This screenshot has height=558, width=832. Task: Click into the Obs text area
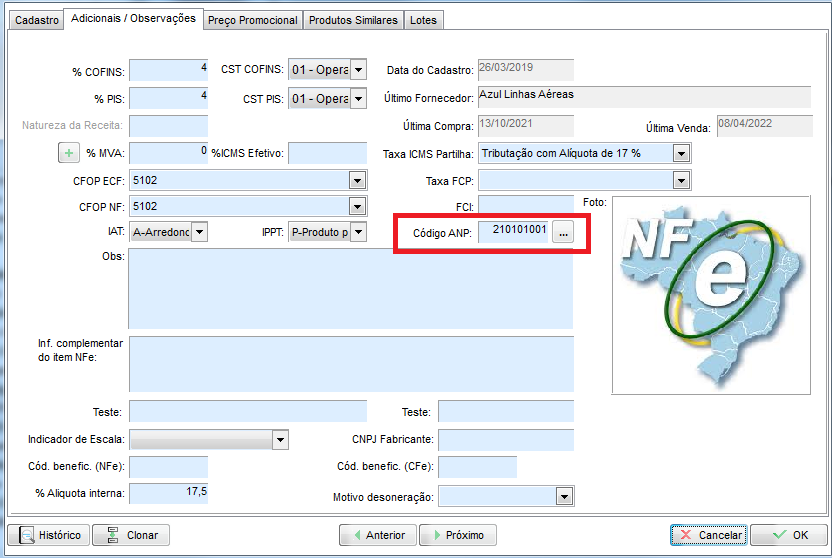tap(350, 289)
